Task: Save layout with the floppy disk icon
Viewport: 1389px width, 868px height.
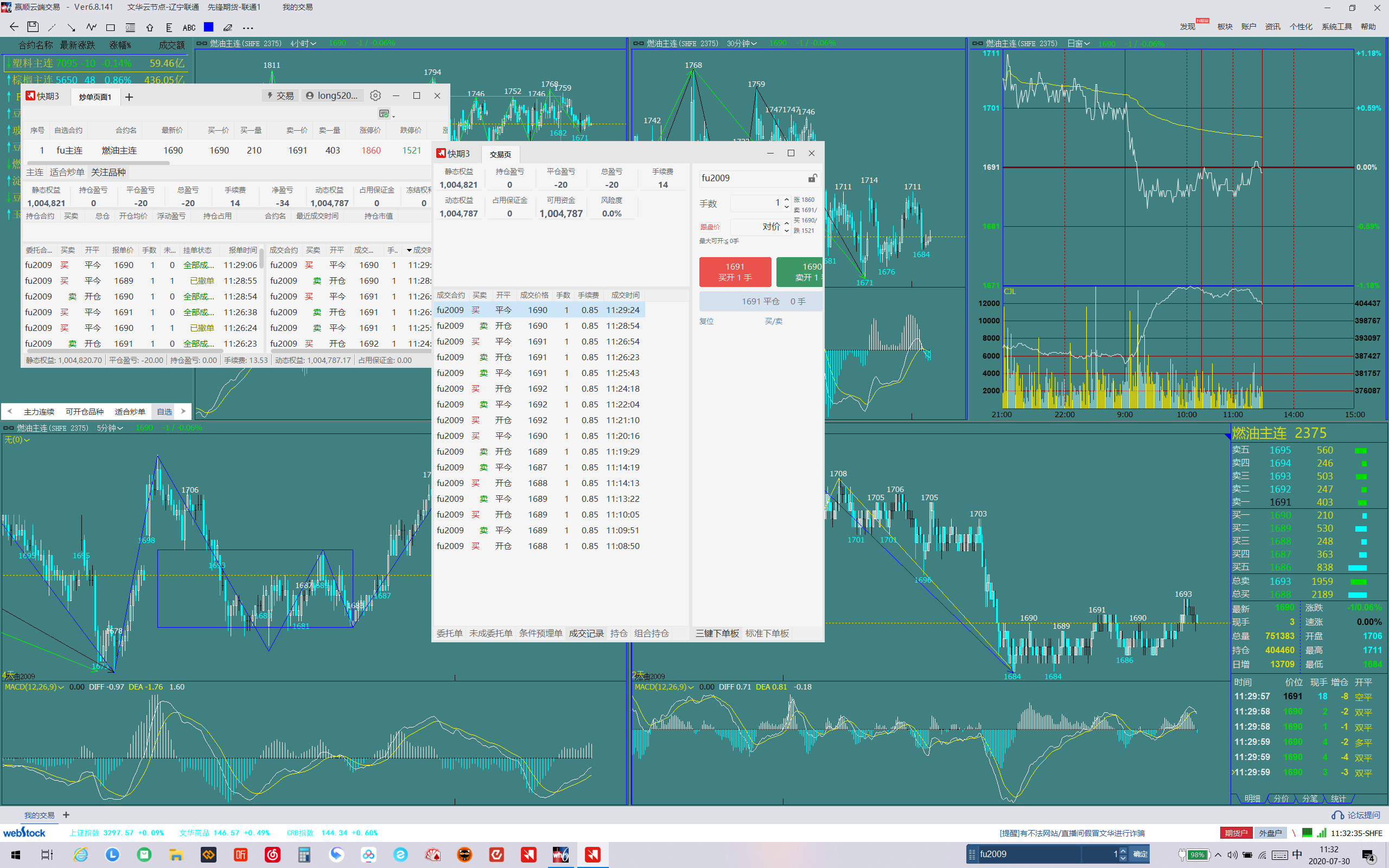Action: [x=33, y=27]
